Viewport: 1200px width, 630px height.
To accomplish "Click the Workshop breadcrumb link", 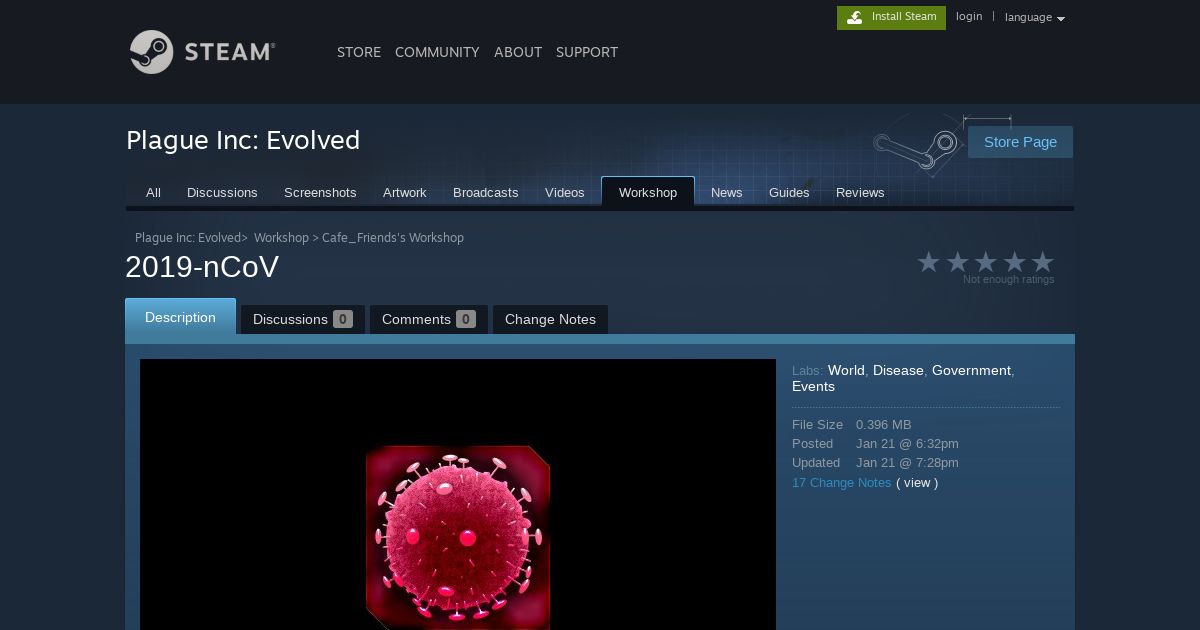I will point(281,238).
